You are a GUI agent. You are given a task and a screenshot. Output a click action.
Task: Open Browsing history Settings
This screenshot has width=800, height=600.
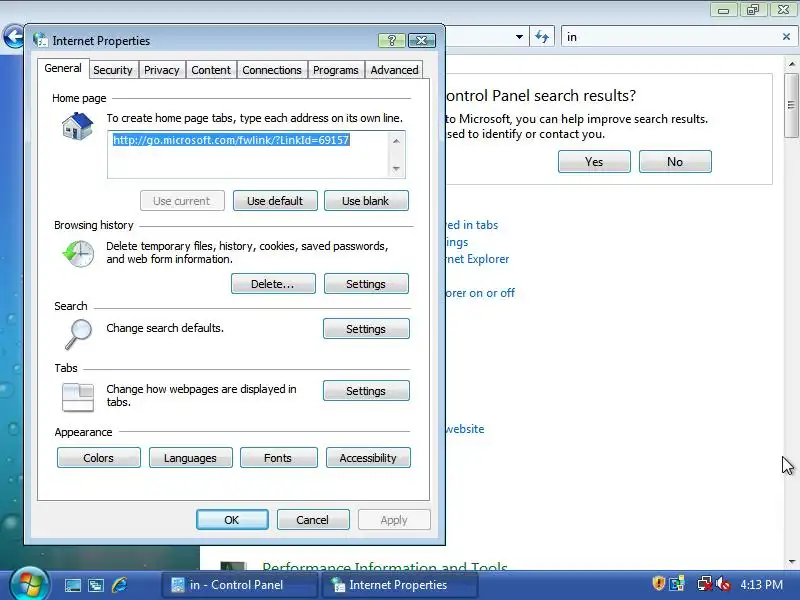click(366, 284)
